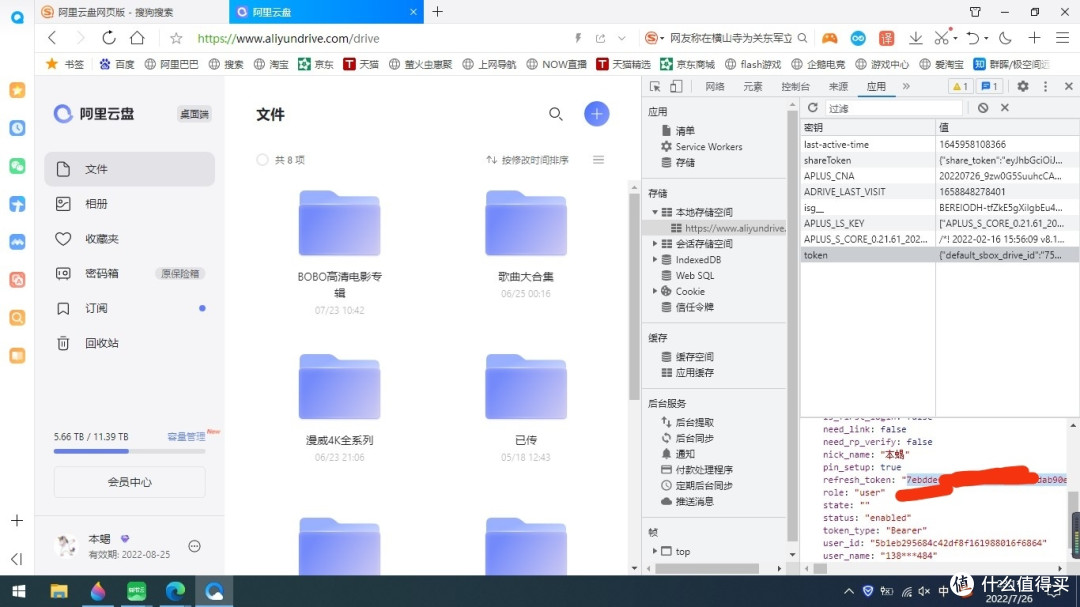This screenshot has width=1080, height=607.
Task: Open search in 阿里云盘 via magnifier icon
Action: tap(557, 114)
